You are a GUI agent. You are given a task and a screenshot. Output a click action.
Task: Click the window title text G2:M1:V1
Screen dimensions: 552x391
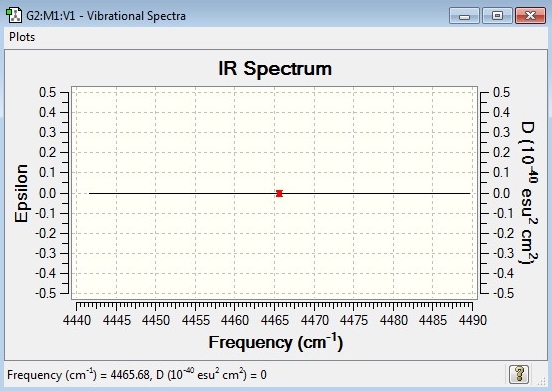50,16
